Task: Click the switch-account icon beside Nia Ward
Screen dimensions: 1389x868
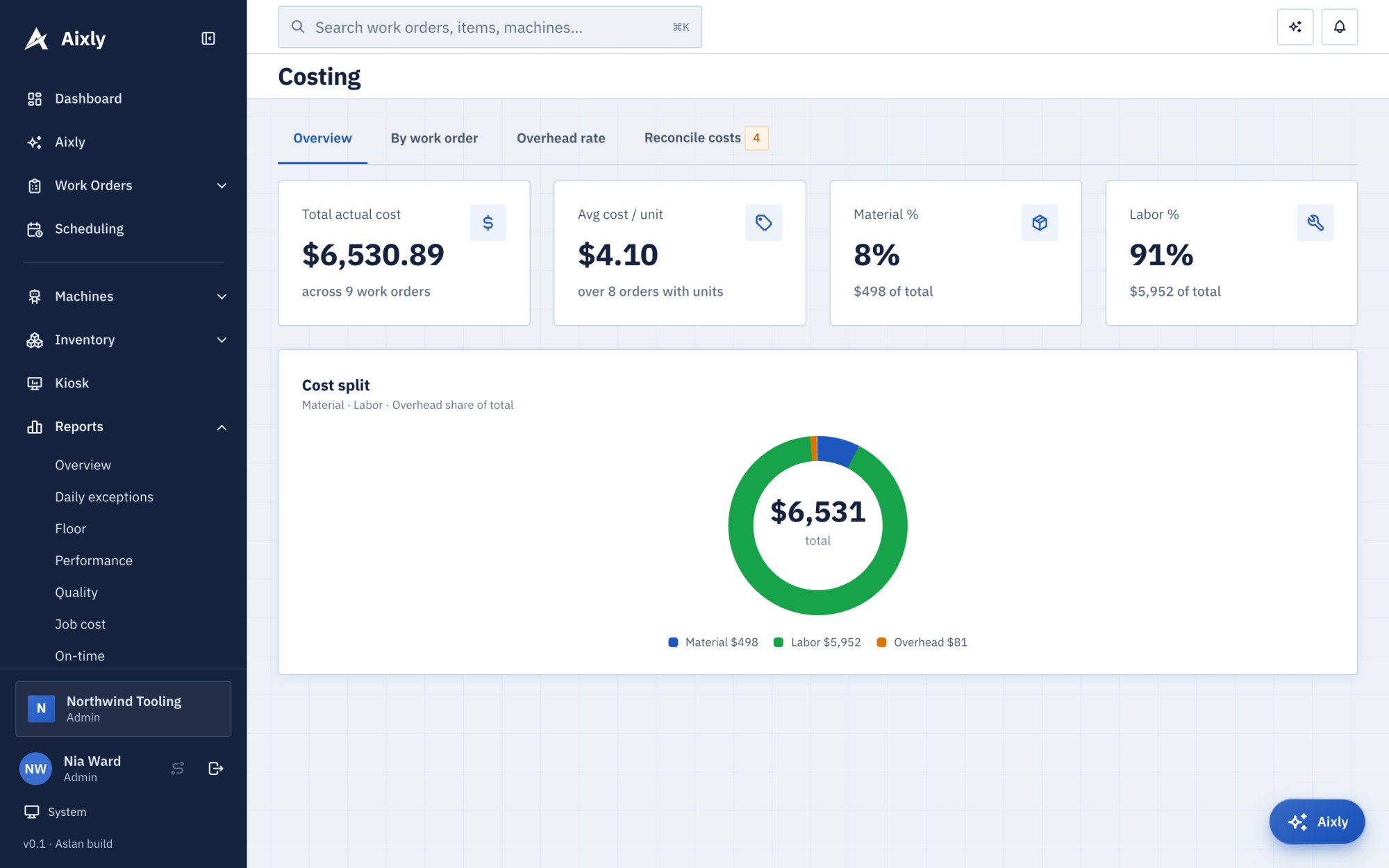Action: pos(178,768)
